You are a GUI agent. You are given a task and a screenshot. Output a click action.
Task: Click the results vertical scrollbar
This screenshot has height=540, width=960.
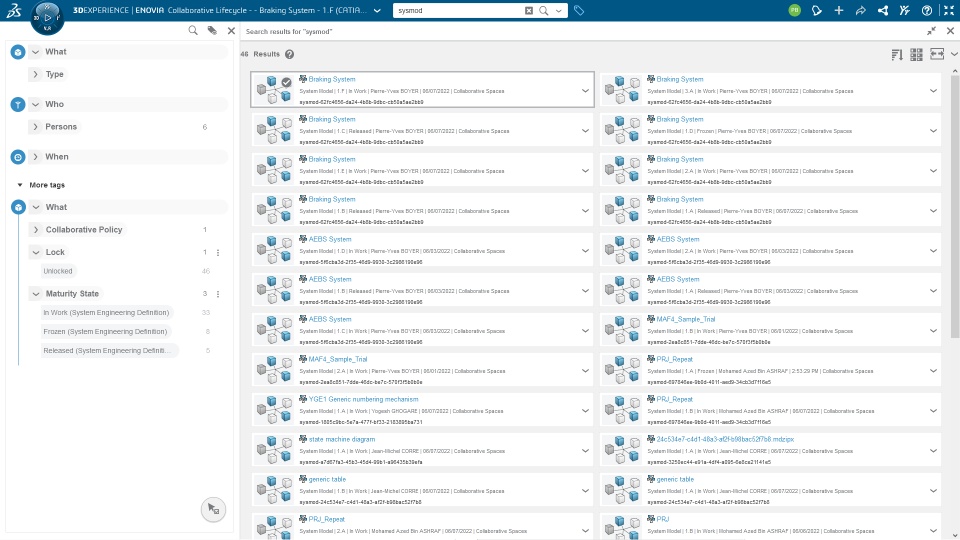pyautogui.click(x=954, y=205)
